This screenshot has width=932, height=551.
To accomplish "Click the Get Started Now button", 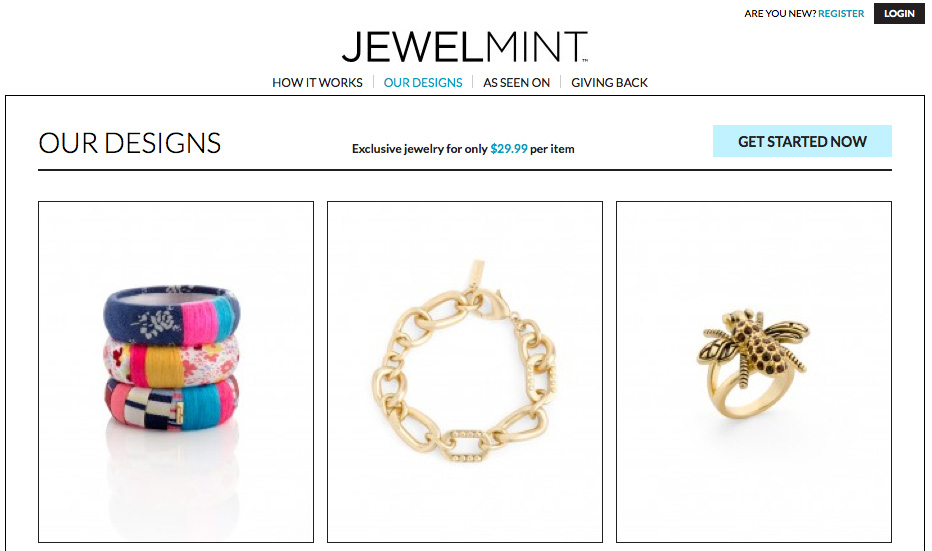I will point(802,141).
